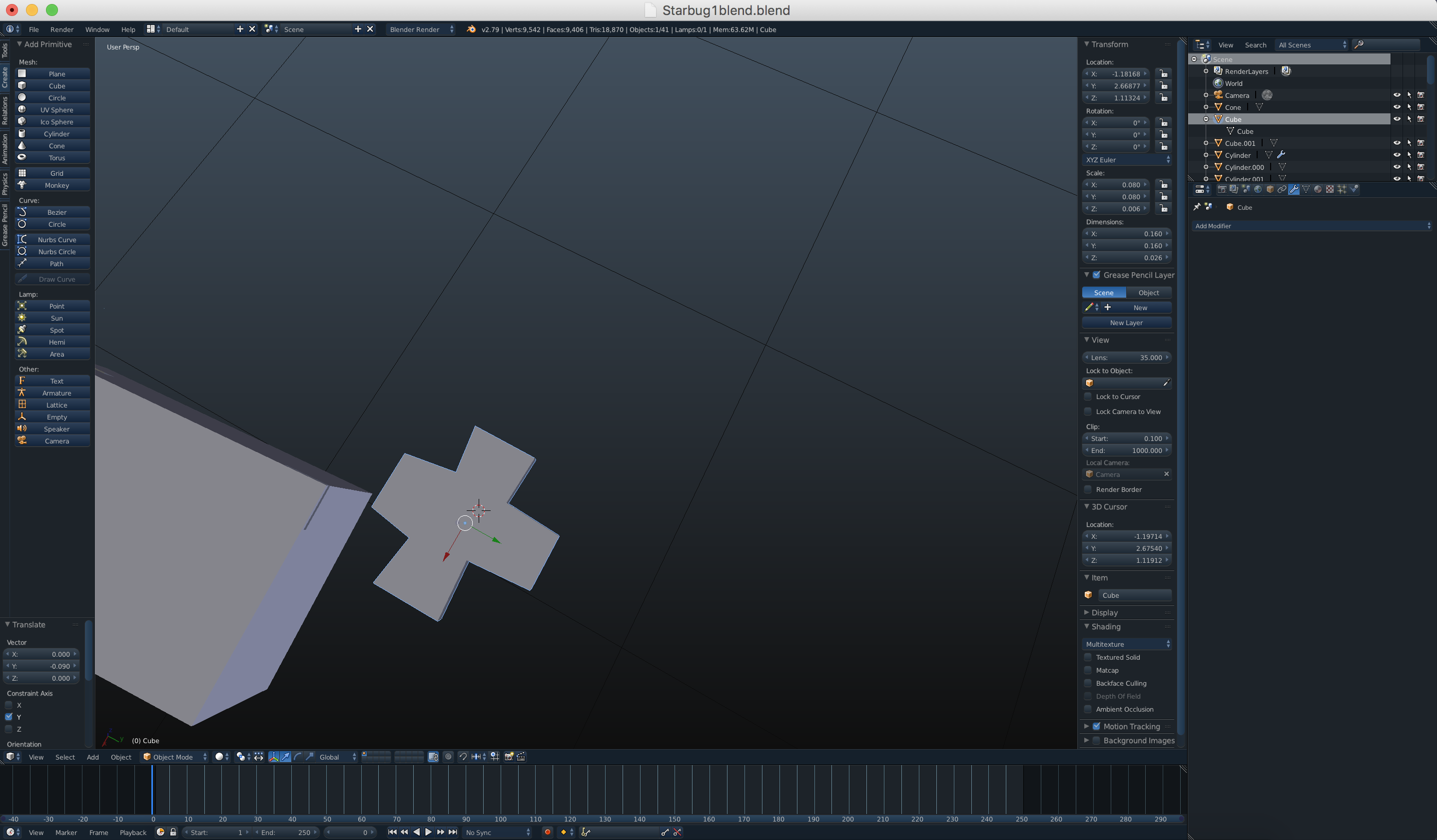Viewport: 1437px width, 840px height.
Task: Open the Help menu
Action: tap(128, 29)
